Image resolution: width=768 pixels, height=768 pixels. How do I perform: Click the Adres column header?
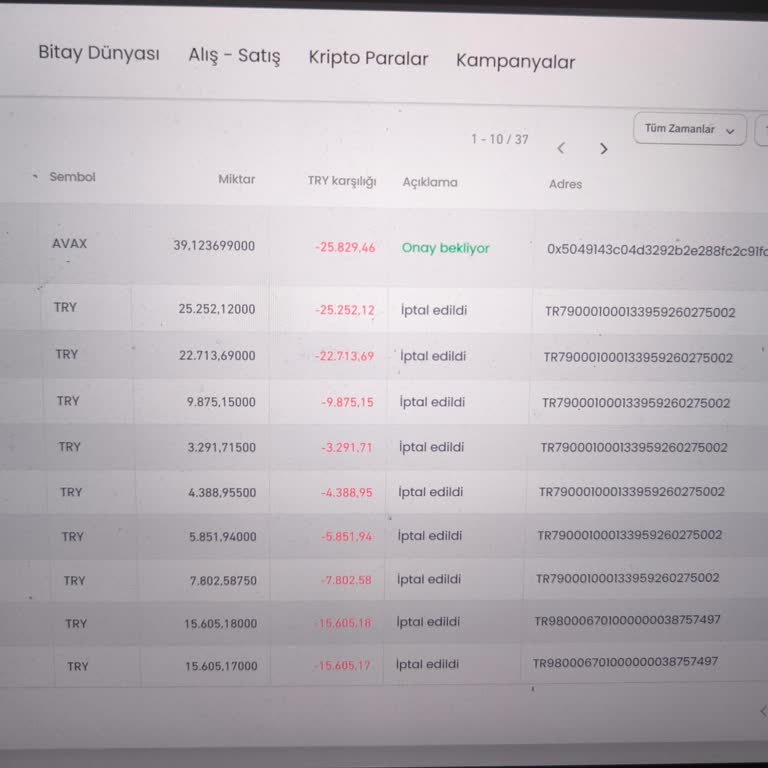point(565,184)
